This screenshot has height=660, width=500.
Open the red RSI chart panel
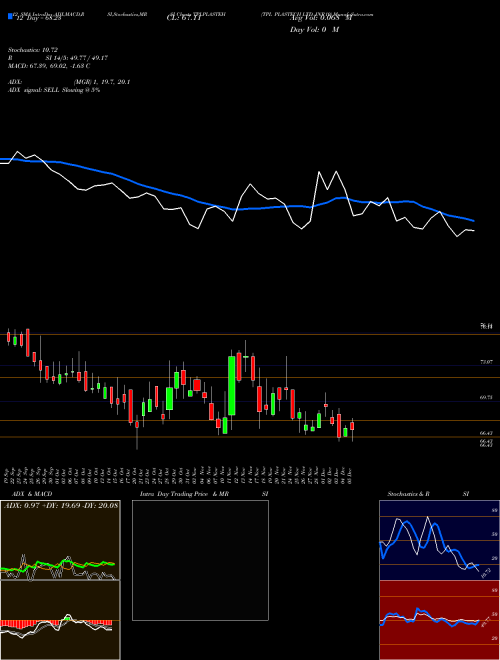[x=439, y=620]
